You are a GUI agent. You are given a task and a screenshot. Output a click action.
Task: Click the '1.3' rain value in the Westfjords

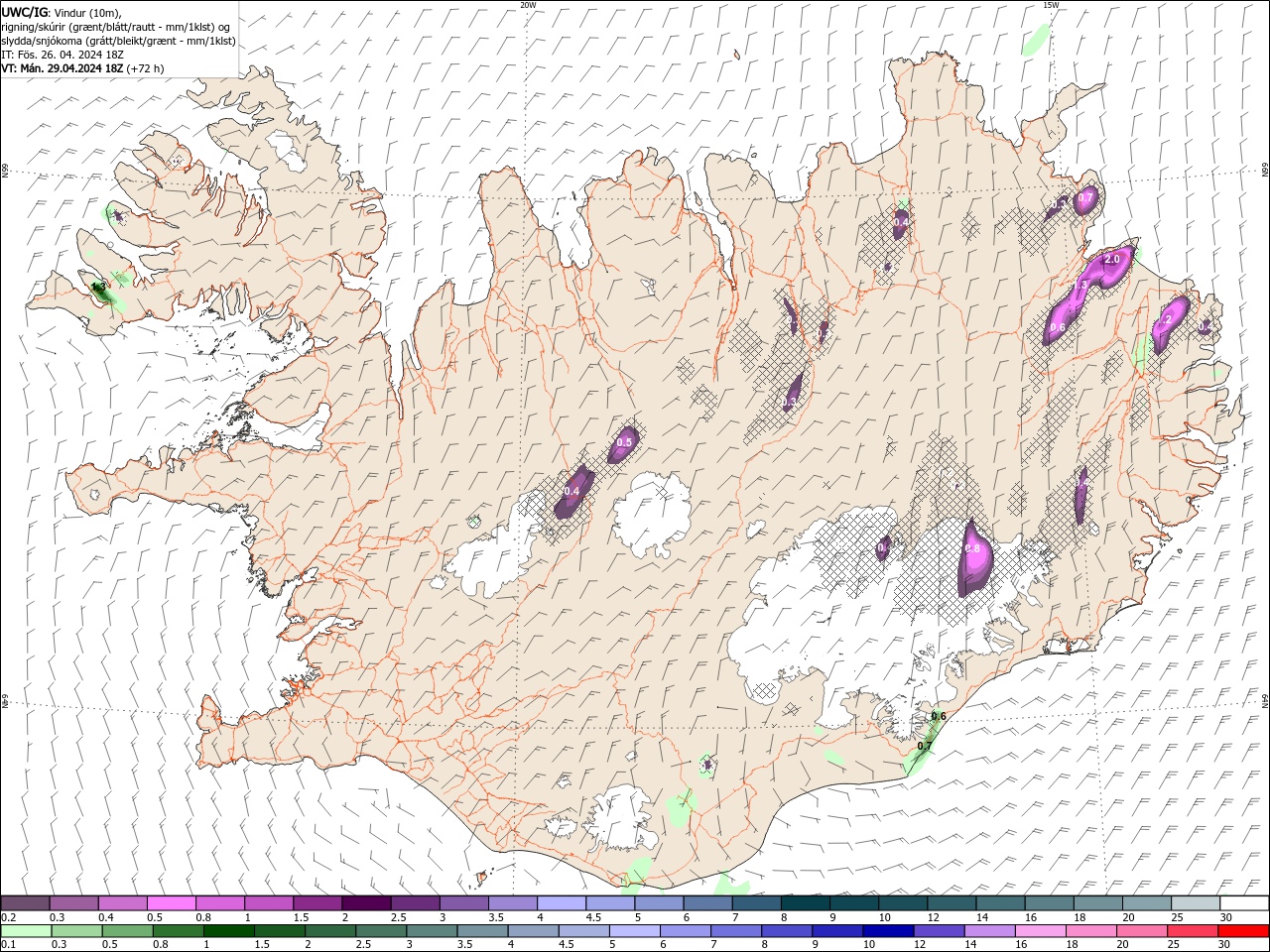[98, 287]
